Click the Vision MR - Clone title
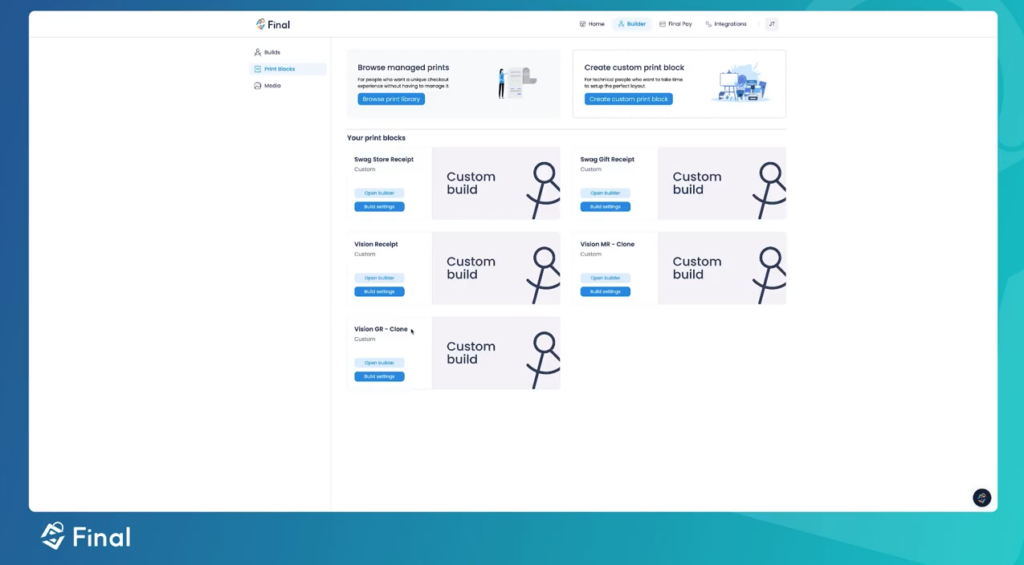 click(x=607, y=244)
